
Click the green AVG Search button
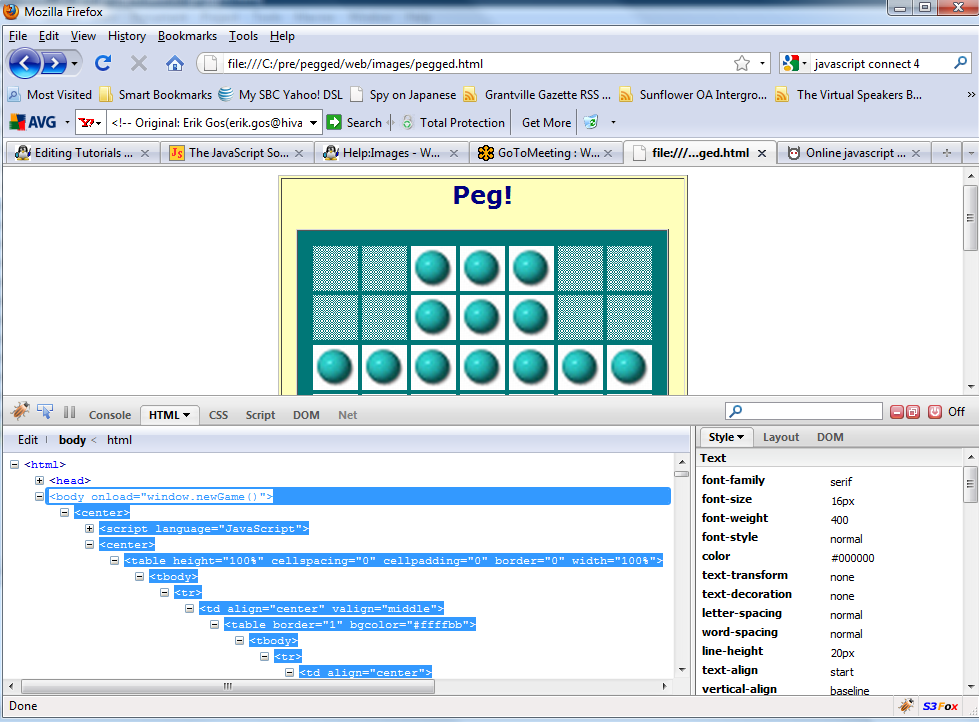pos(354,122)
